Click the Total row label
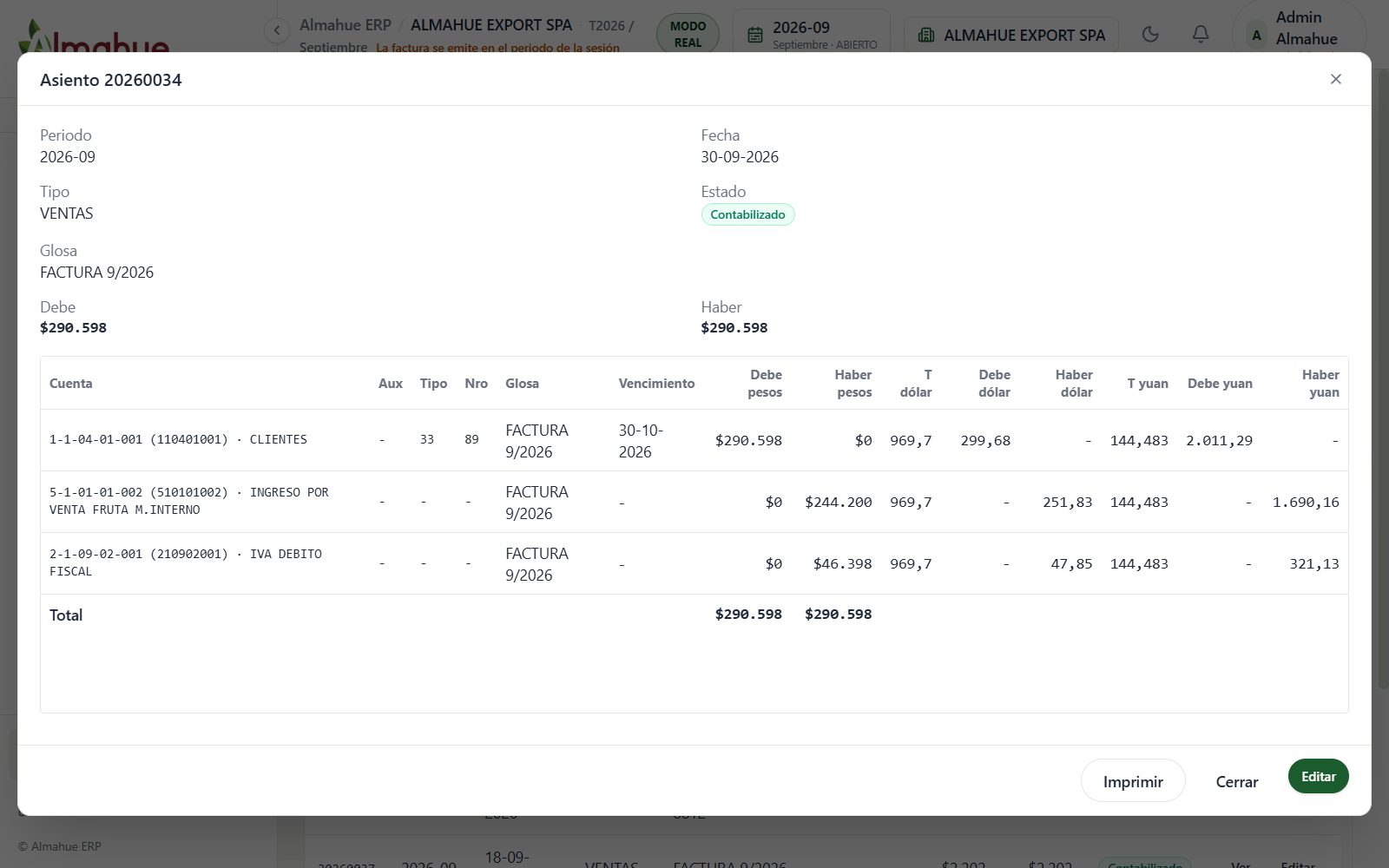 [66, 615]
